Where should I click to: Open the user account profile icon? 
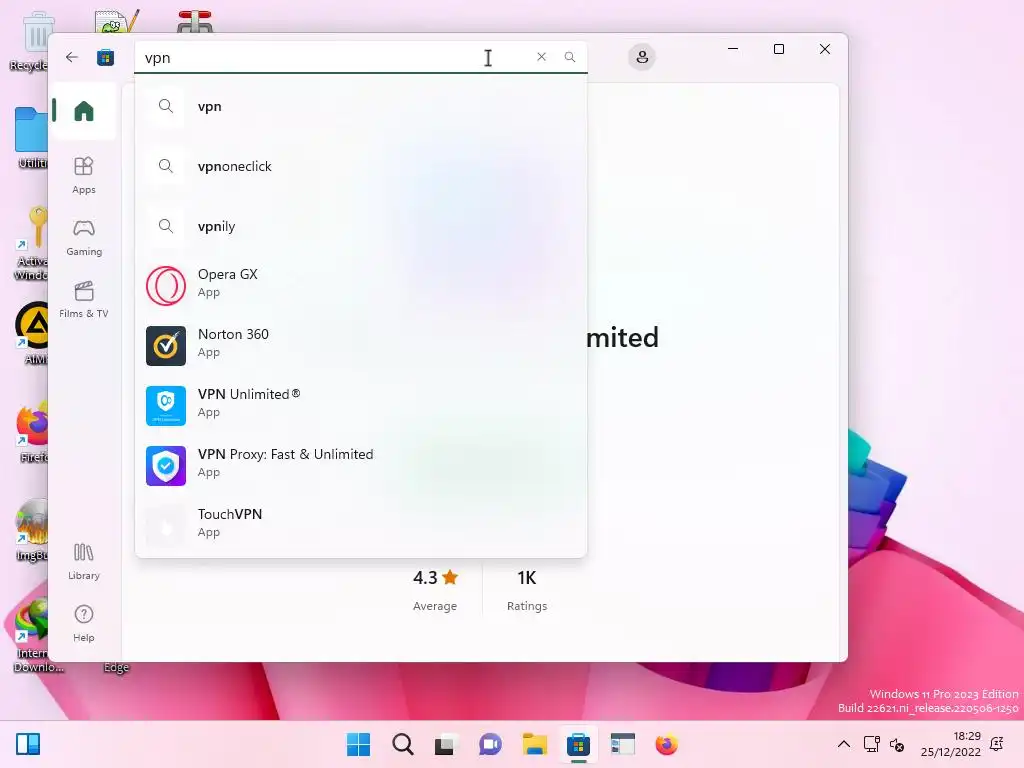pyautogui.click(x=642, y=57)
